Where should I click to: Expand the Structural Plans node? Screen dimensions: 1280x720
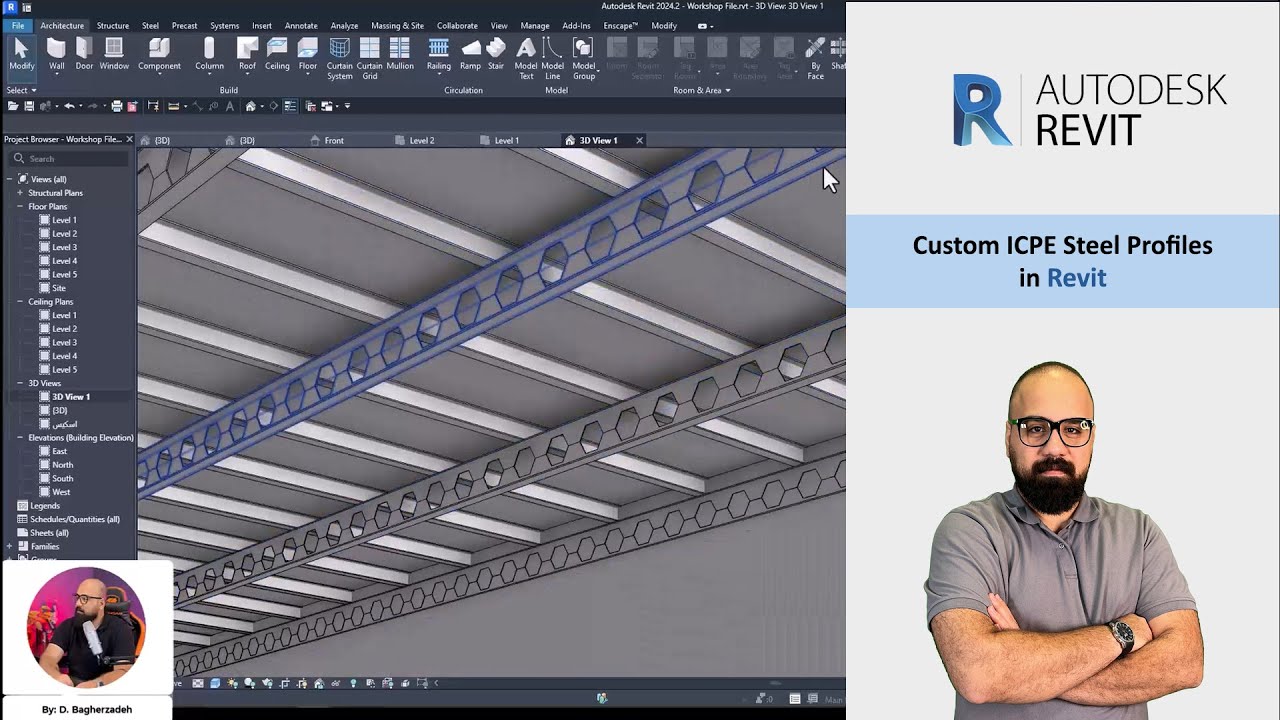coord(20,193)
